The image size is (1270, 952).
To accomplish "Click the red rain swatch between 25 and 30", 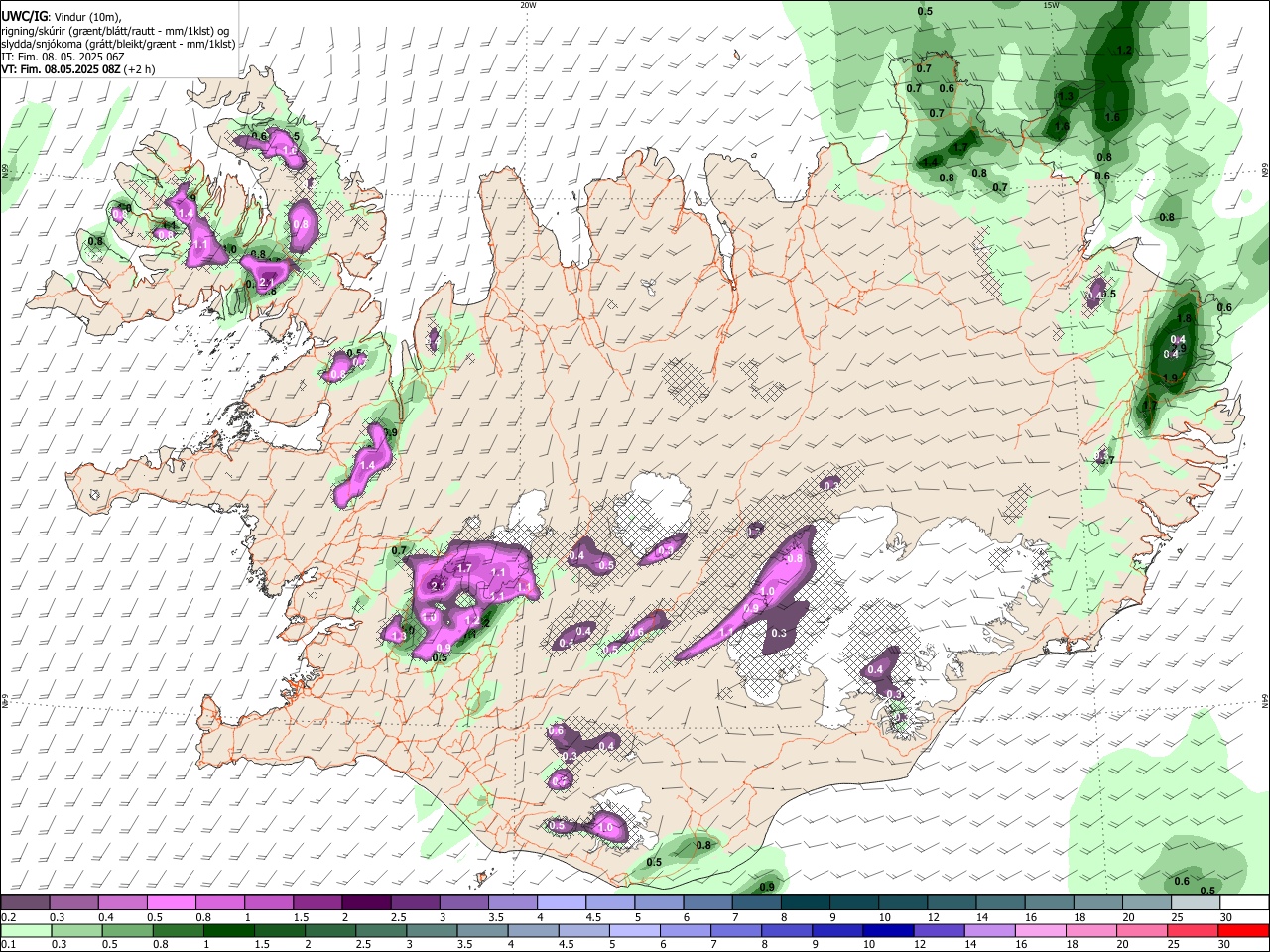I will (1191, 930).
